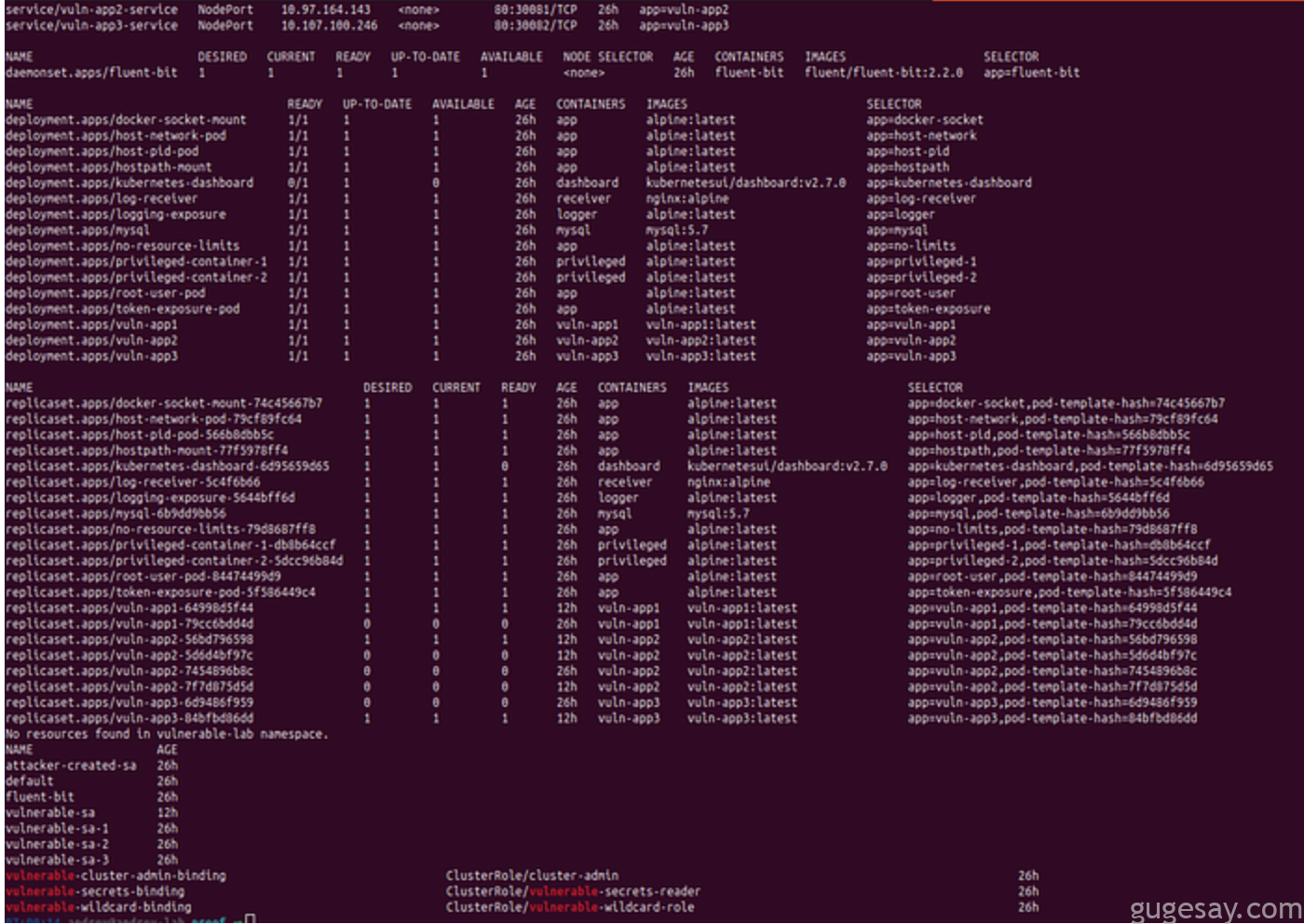Viewport: 1304px width, 924px height.
Task: Click the "No resources found" message line
Action: click(x=167, y=735)
